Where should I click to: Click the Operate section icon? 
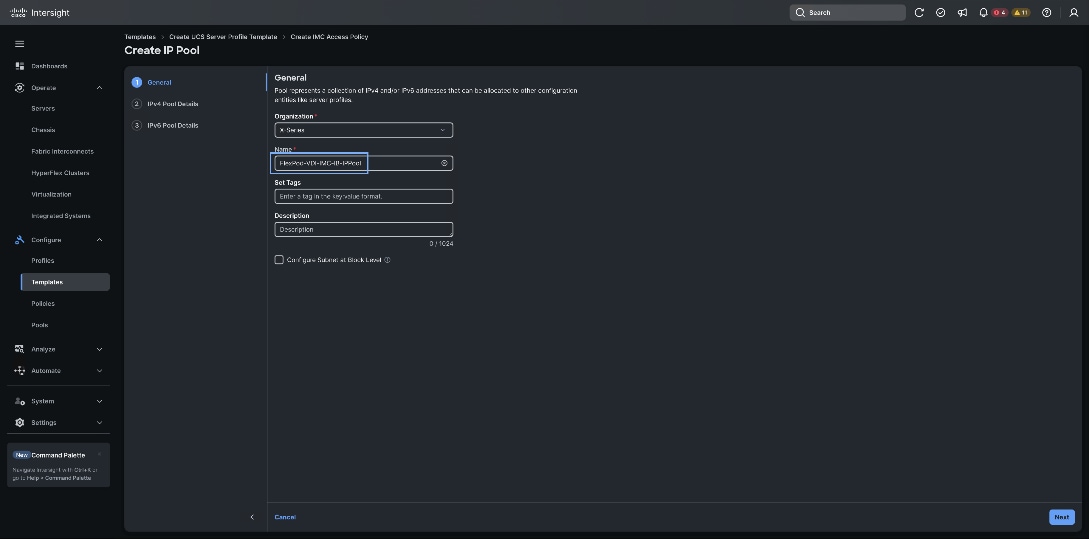pyautogui.click(x=19, y=88)
